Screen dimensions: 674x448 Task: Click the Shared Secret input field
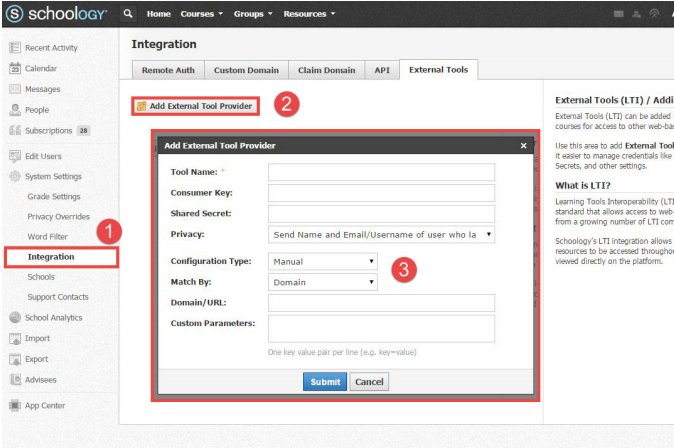(381, 214)
